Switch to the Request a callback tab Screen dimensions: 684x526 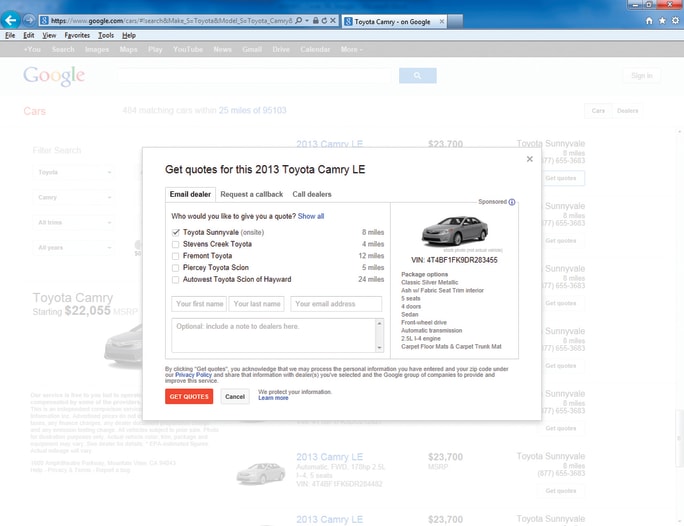[251, 194]
